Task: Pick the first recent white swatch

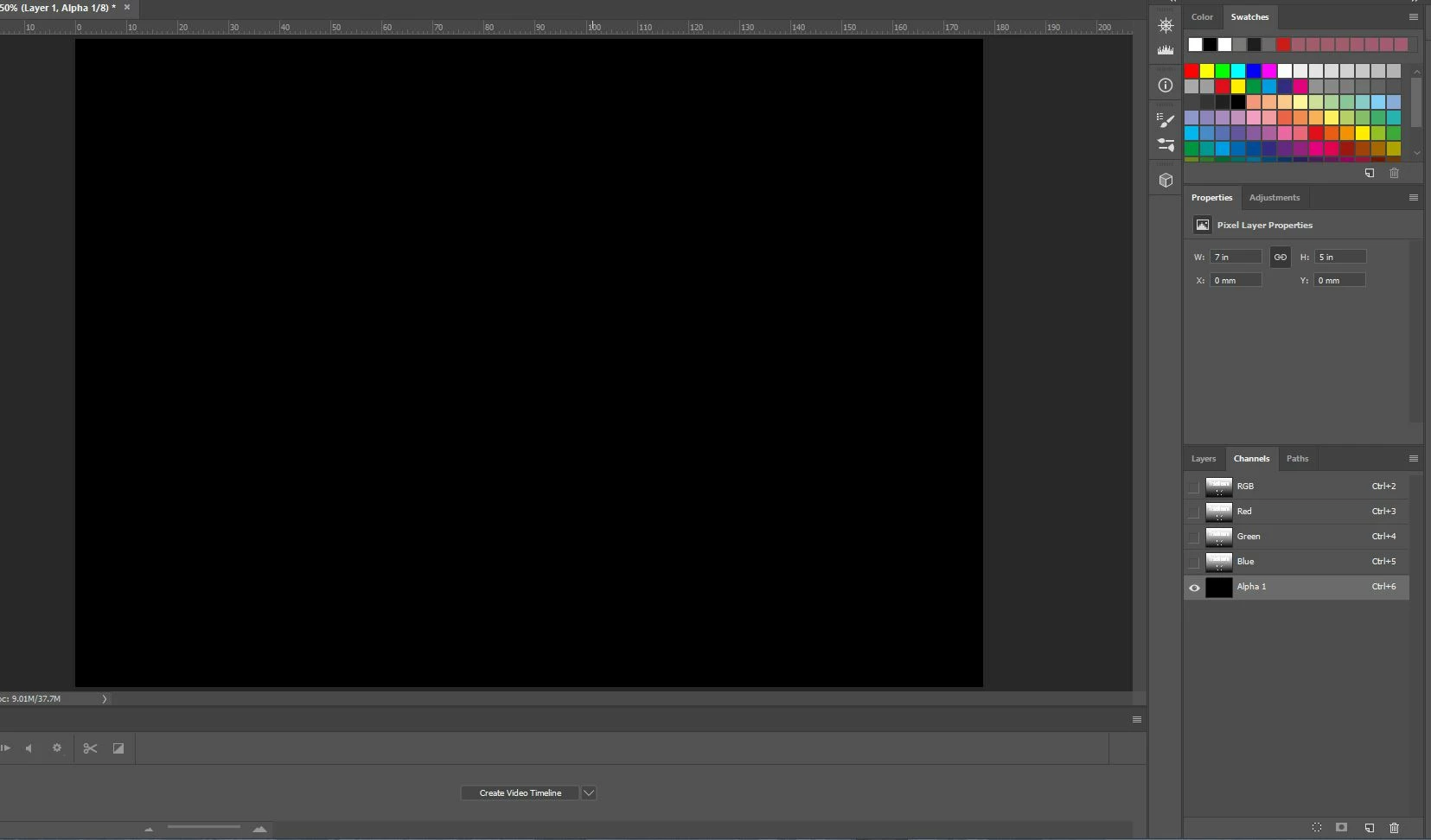Action: click(1195, 44)
